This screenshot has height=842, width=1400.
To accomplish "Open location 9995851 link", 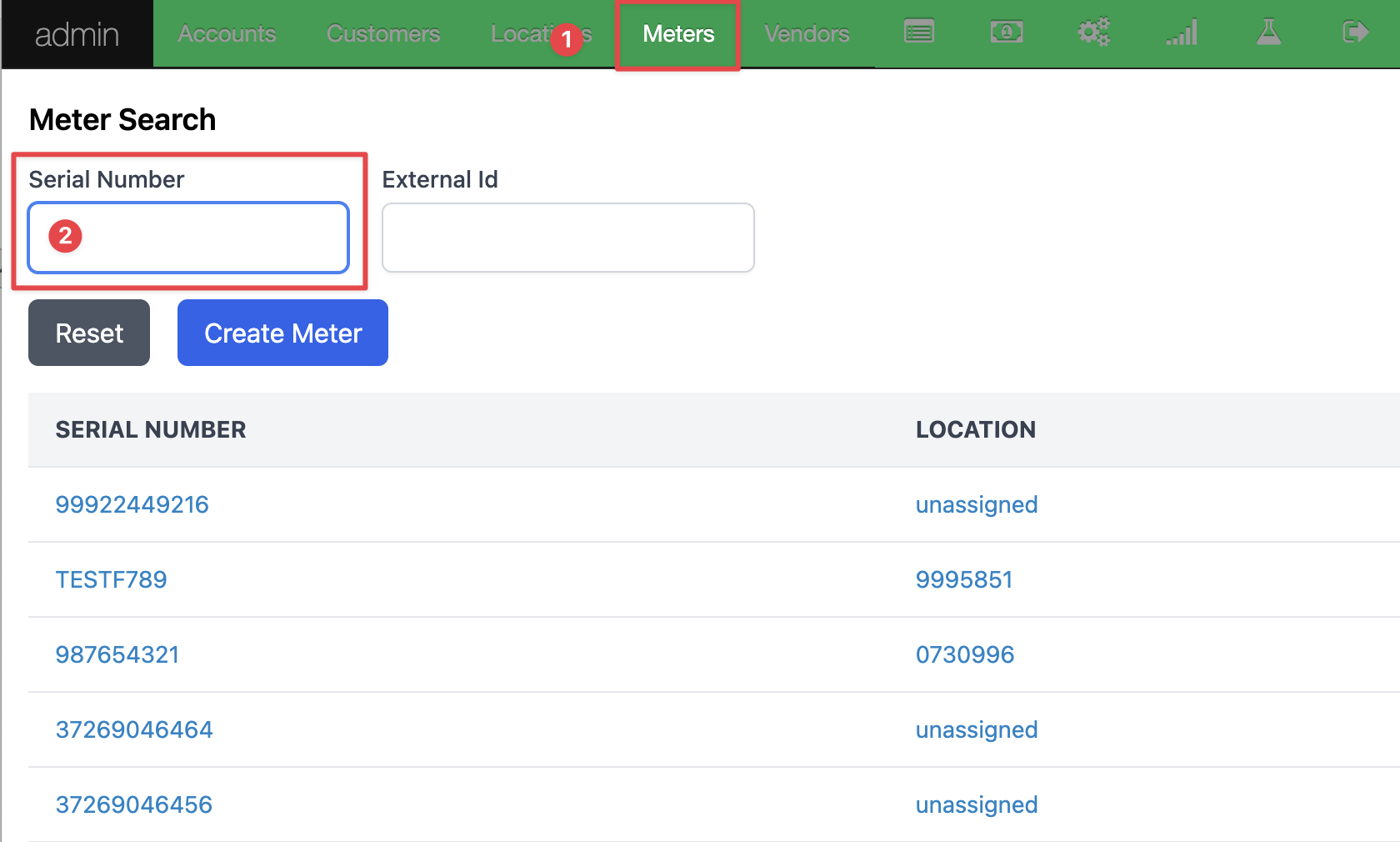I will 963,579.
